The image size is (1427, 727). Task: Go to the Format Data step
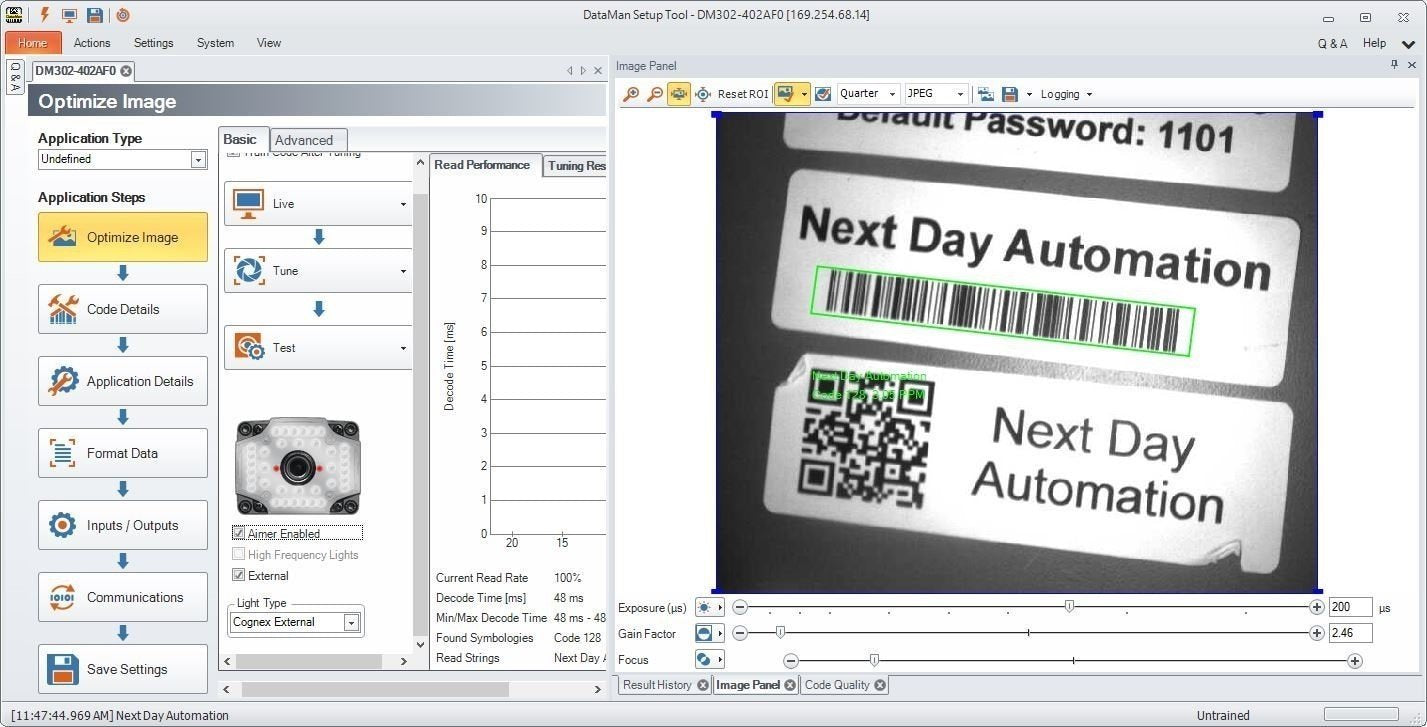[123, 453]
